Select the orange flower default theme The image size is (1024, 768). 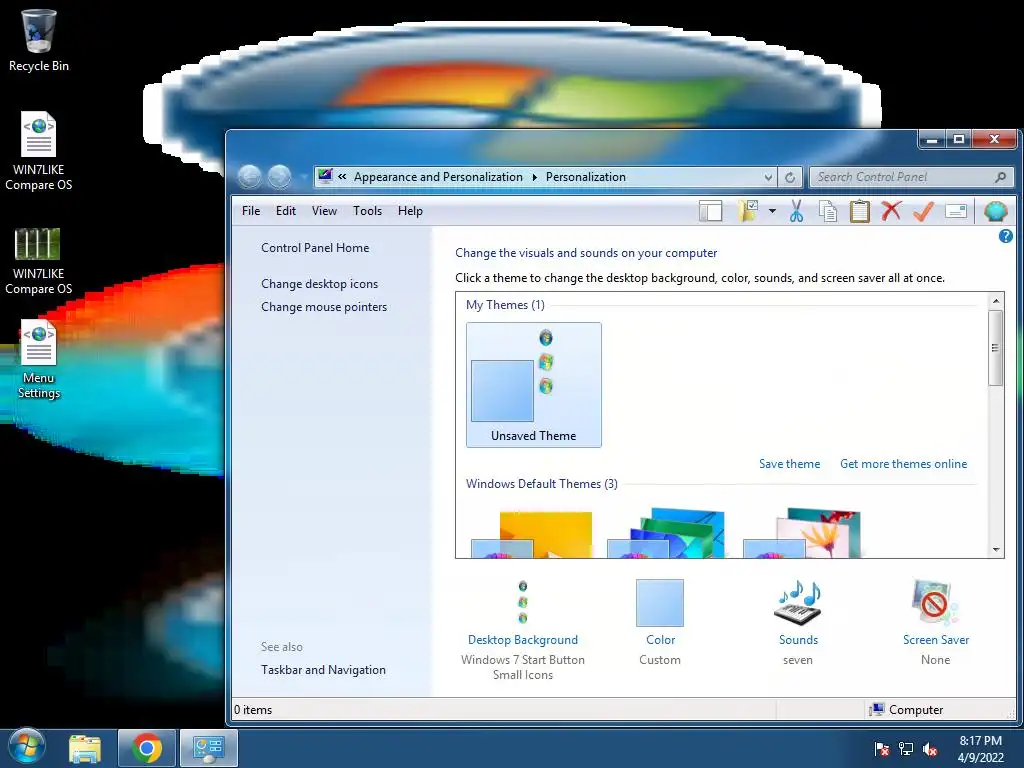(x=532, y=534)
